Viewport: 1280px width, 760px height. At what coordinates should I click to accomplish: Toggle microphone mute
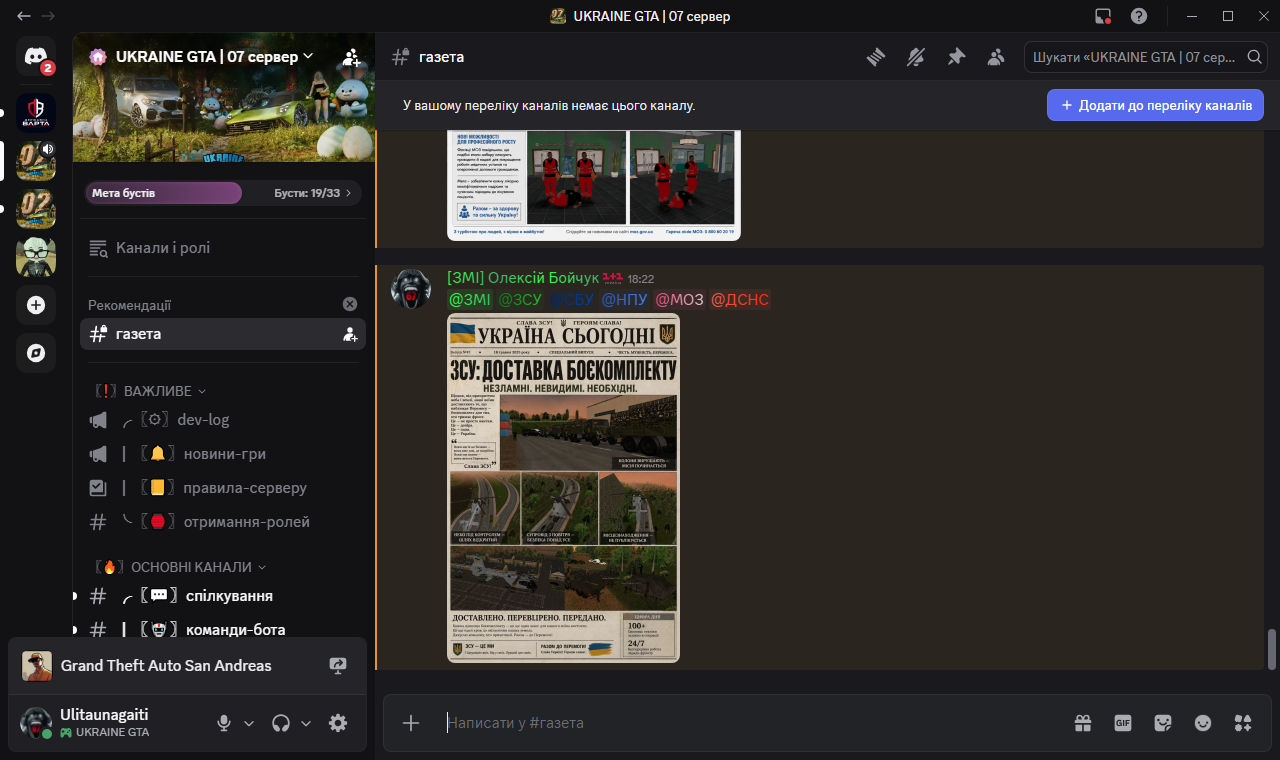[x=225, y=723]
